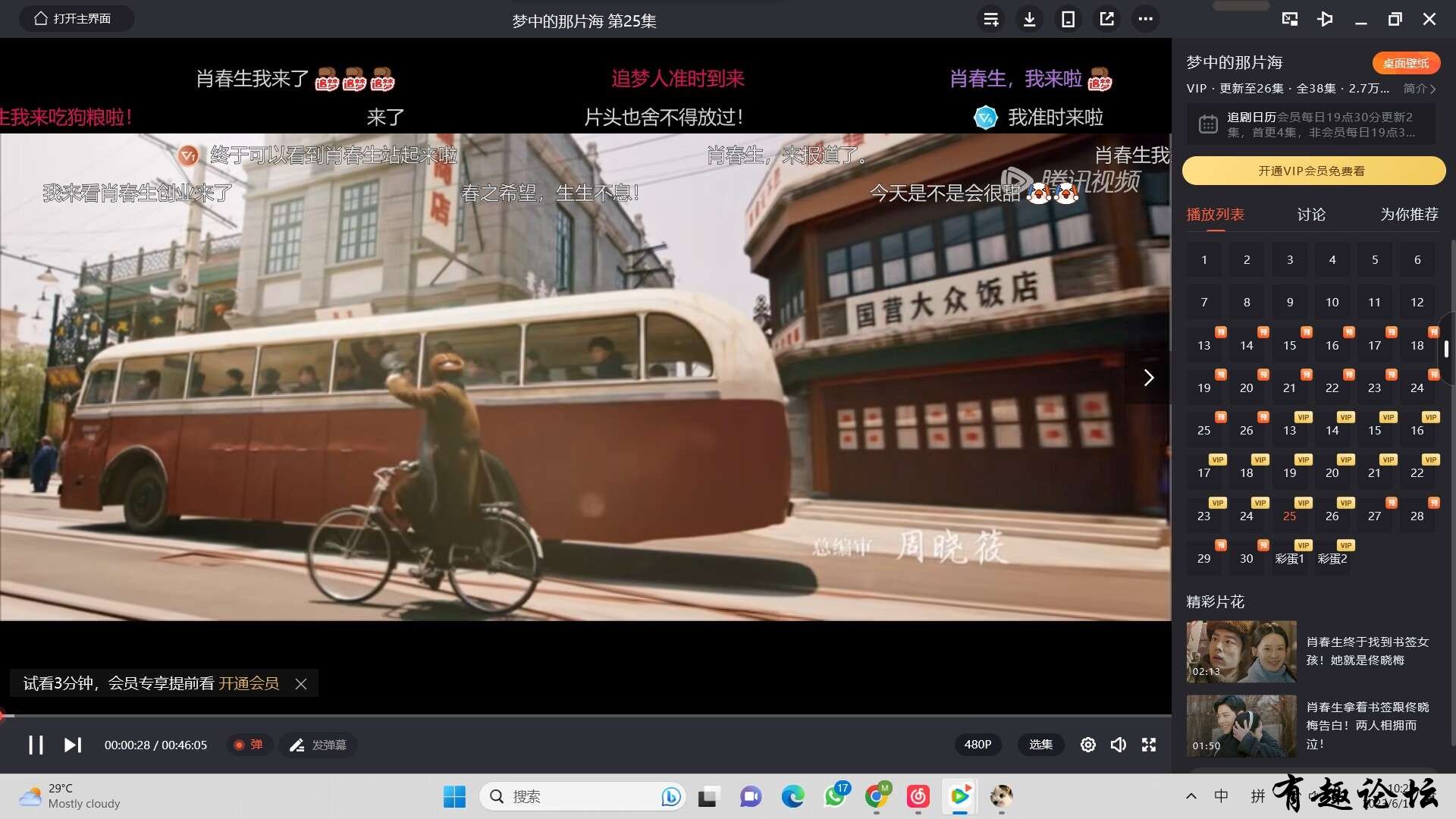Screen dimensions: 1456x819
Task: Open the playlist queue icon in title bar
Action: pyautogui.click(x=991, y=20)
